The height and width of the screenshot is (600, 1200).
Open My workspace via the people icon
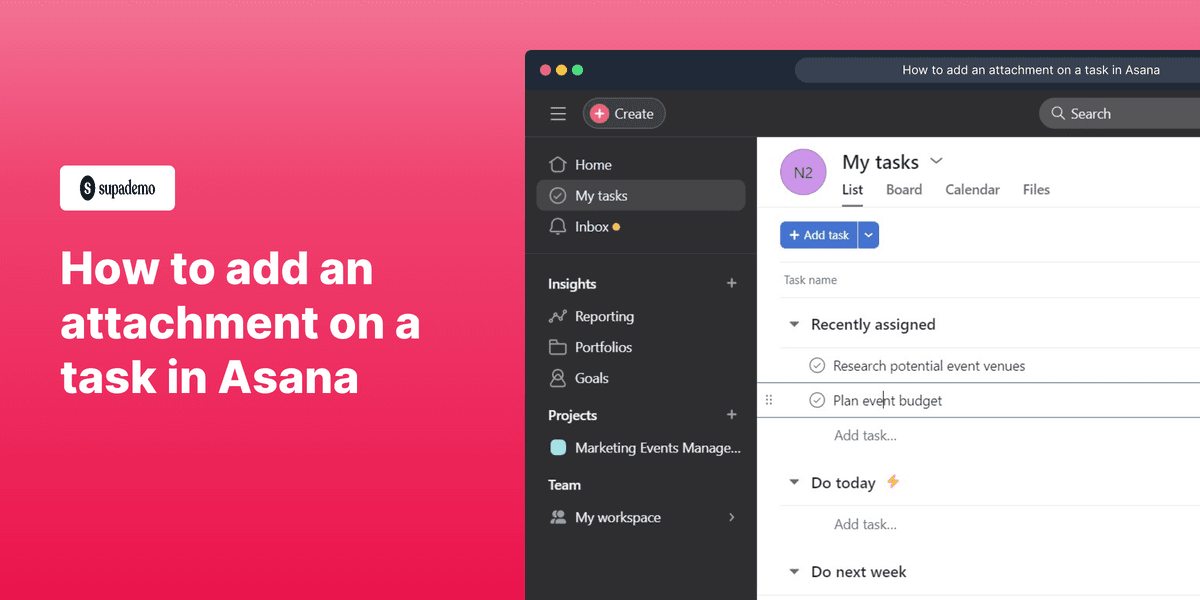(558, 517)
